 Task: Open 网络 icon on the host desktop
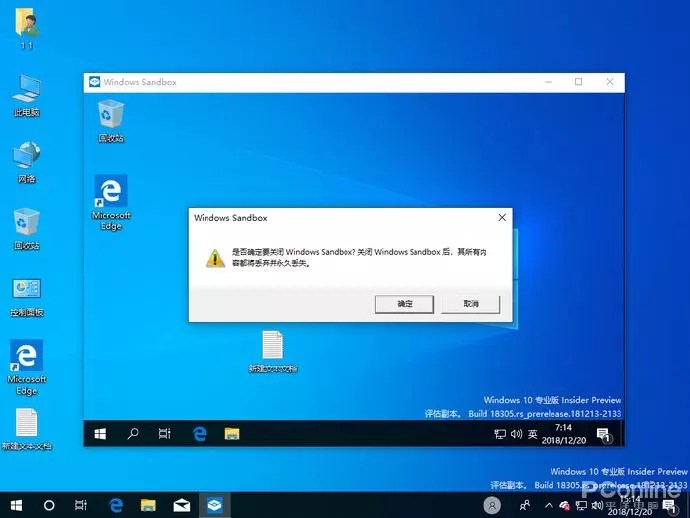pos(27,162)
